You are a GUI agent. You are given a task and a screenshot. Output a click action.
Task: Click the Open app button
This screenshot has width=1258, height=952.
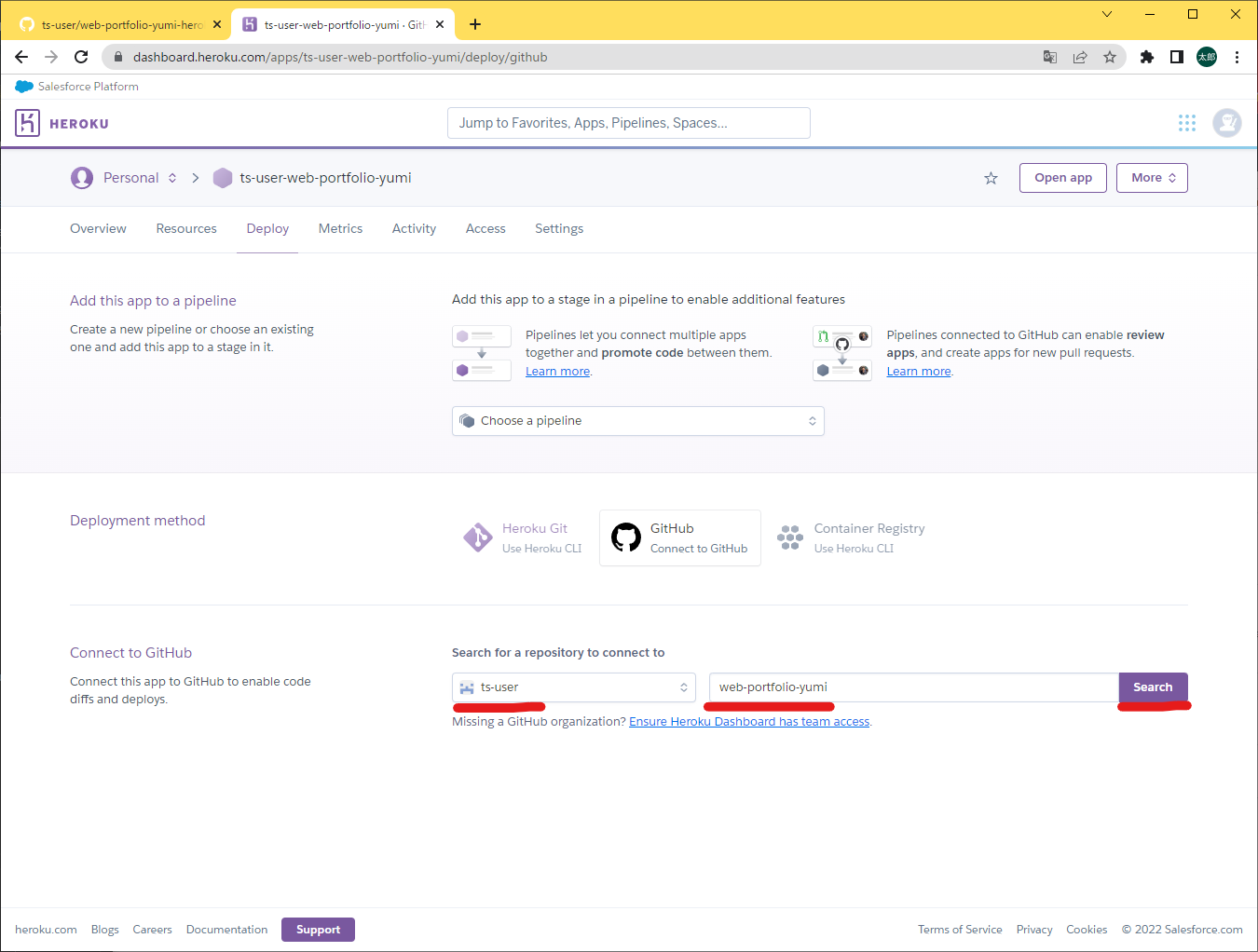(x=1063, y=178)
